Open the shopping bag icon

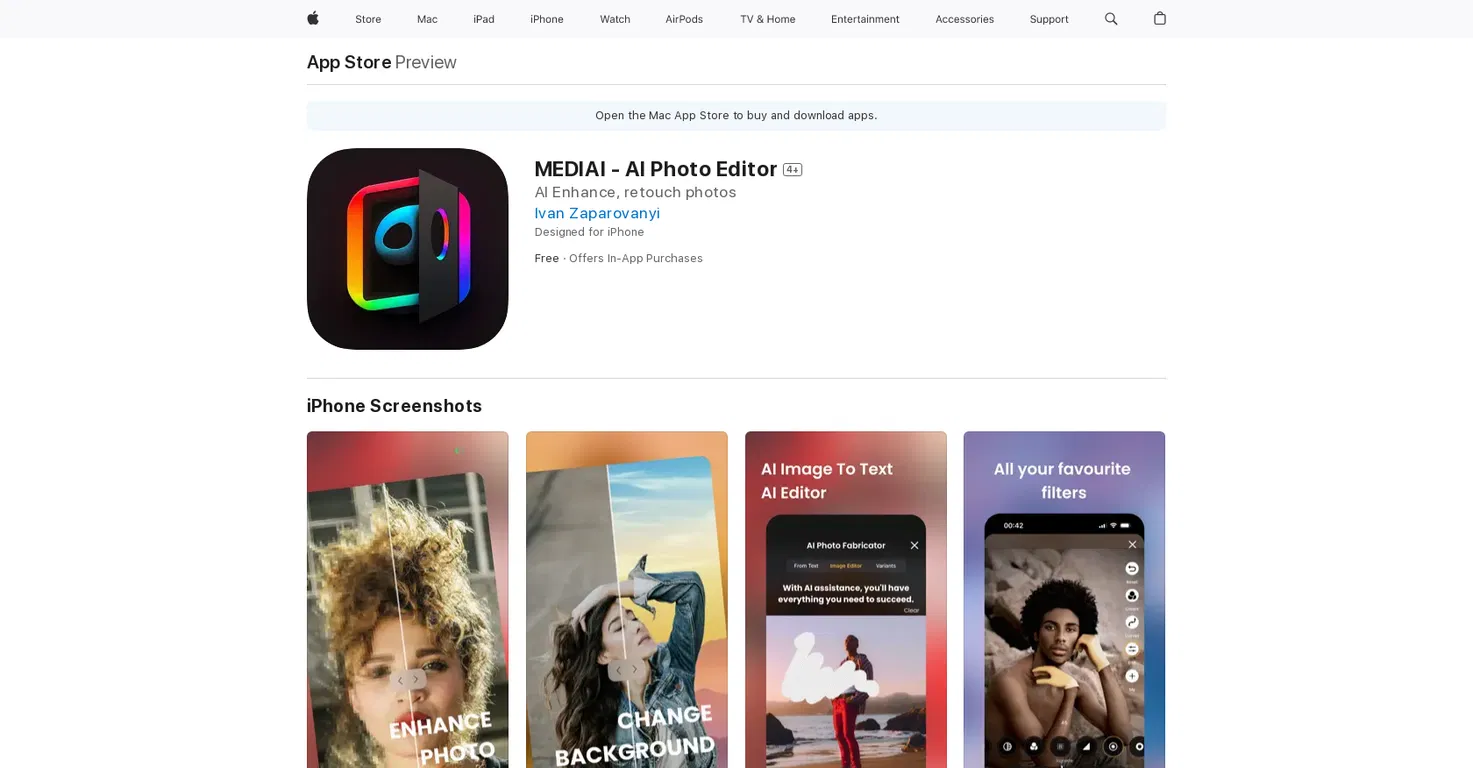pyautogui.click(x=1160, y=18)
